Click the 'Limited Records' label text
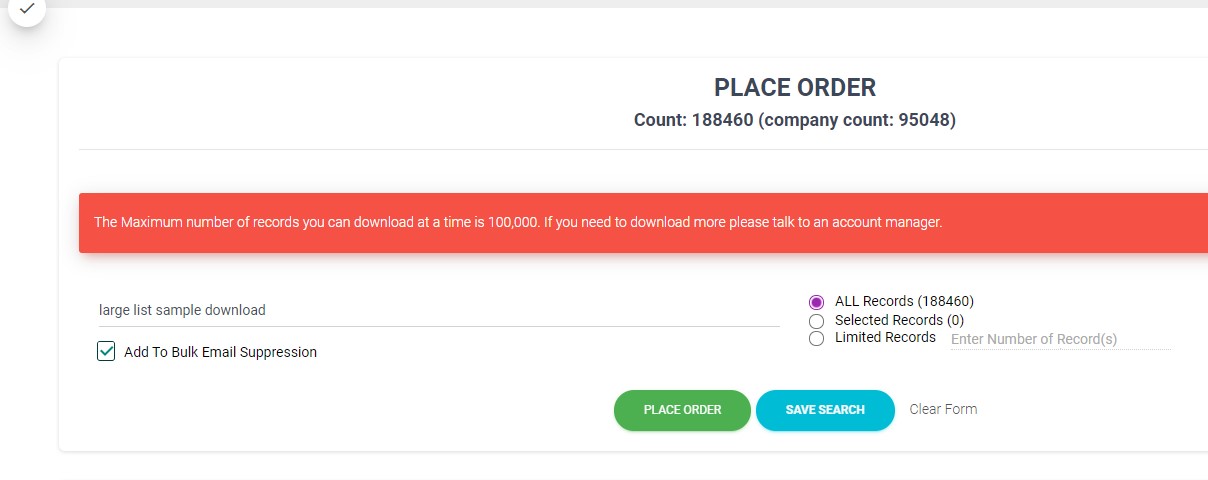Image resolution: width=1208 pixels, height=480 pixels. click(x=885, y=337)
